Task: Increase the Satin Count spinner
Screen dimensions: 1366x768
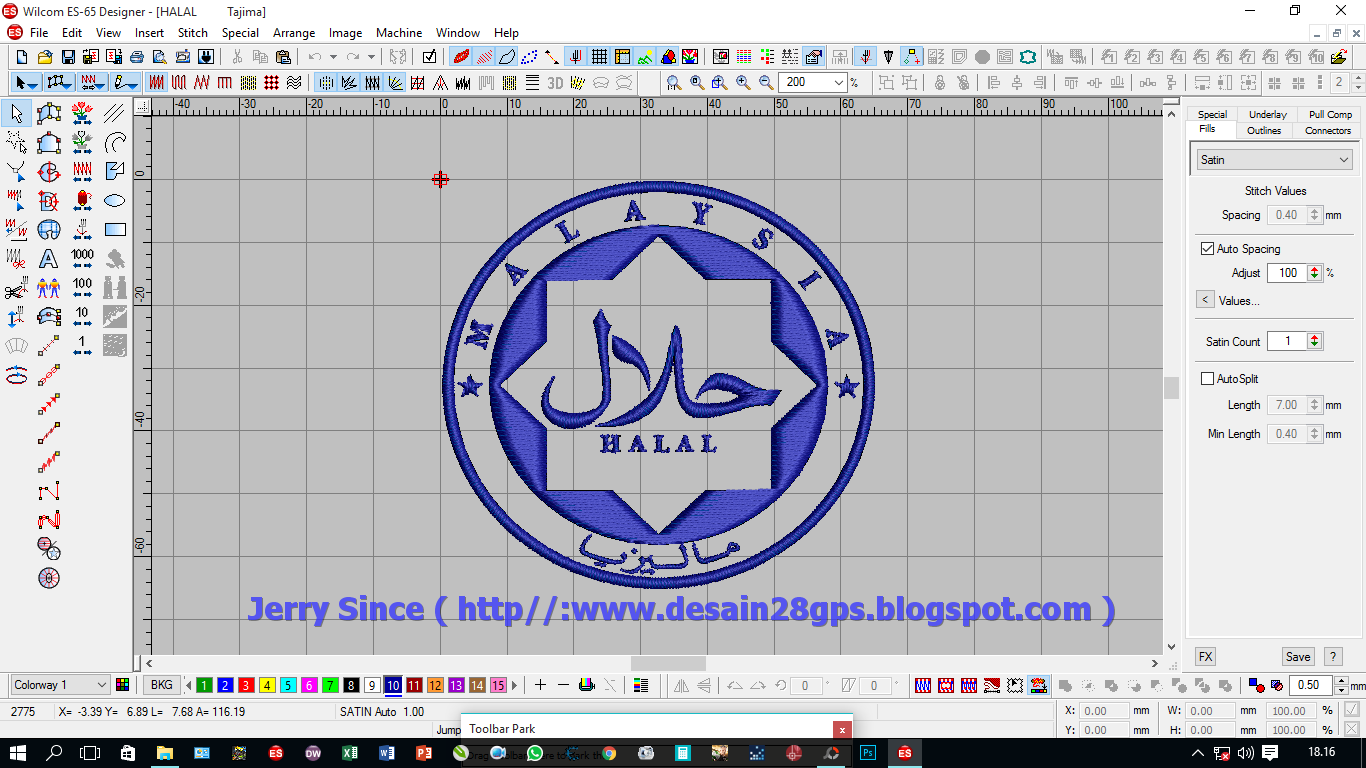Action: coord(1314,337)
